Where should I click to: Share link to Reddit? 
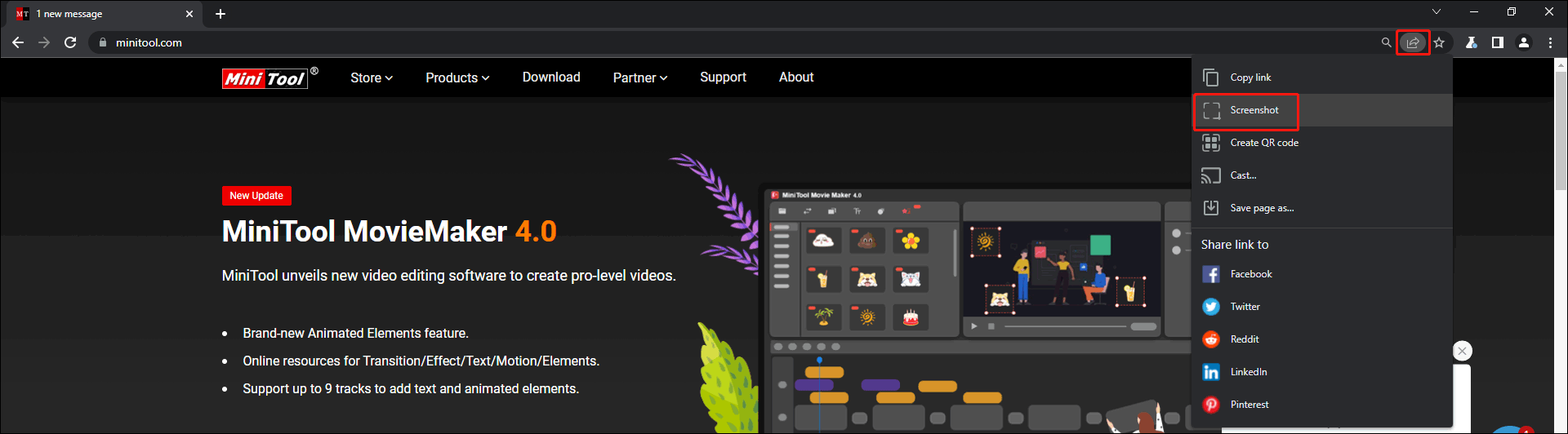[1322, 339]
